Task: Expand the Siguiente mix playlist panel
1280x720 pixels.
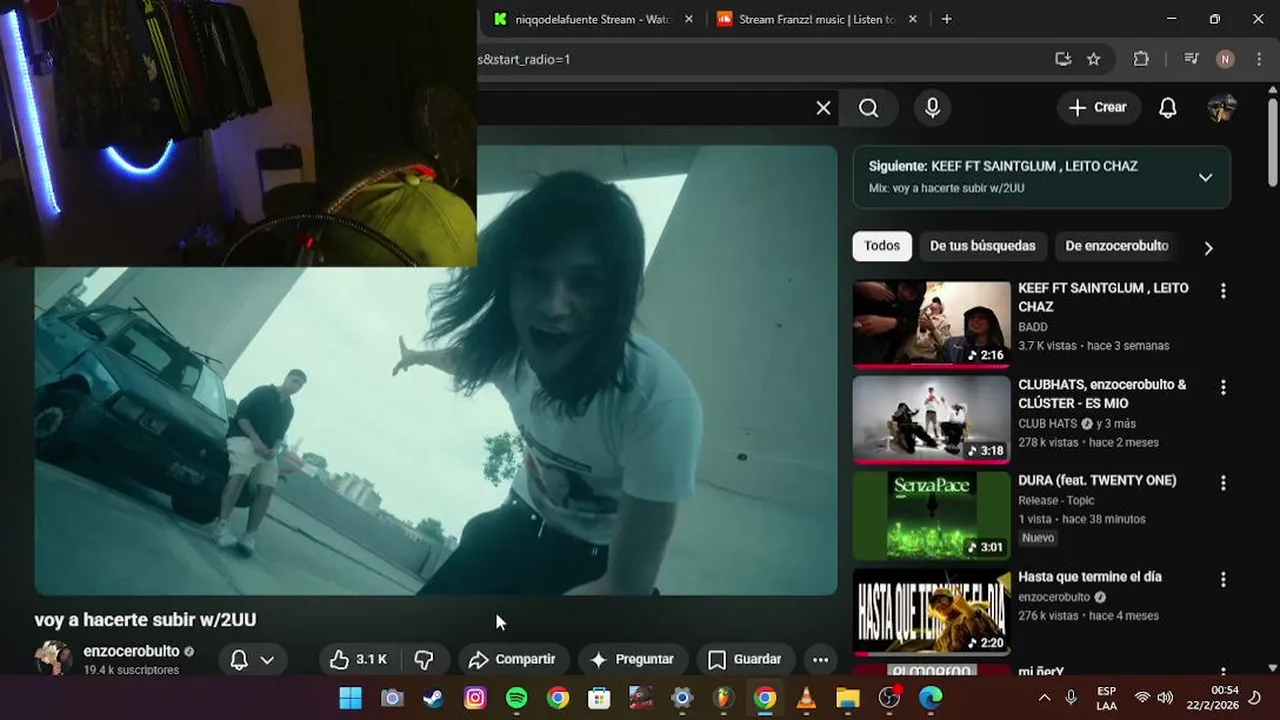Action: (x=1205, y=177)
